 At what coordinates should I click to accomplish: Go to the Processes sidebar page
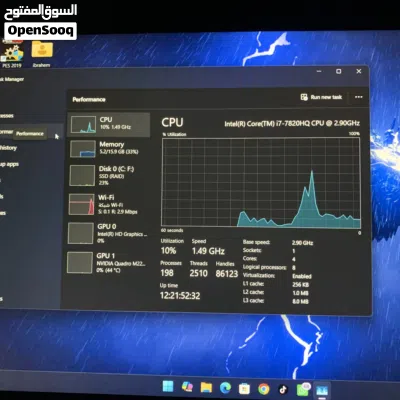(x=7, y=116)
